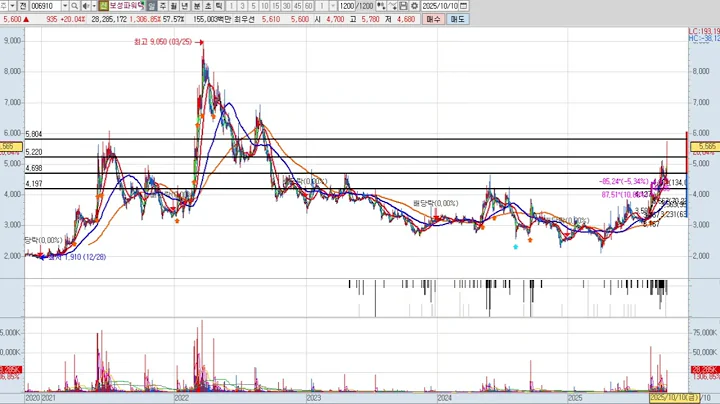The width and height of the screenshot is (720, 404).
Task: Click the 매수 (buy) button
Action: [x=433, y=19]
